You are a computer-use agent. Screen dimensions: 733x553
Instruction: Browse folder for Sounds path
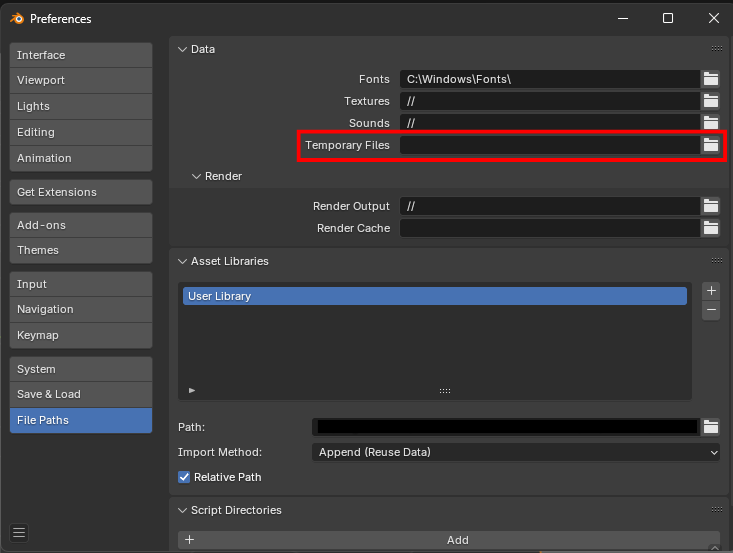tap(711, 122)
